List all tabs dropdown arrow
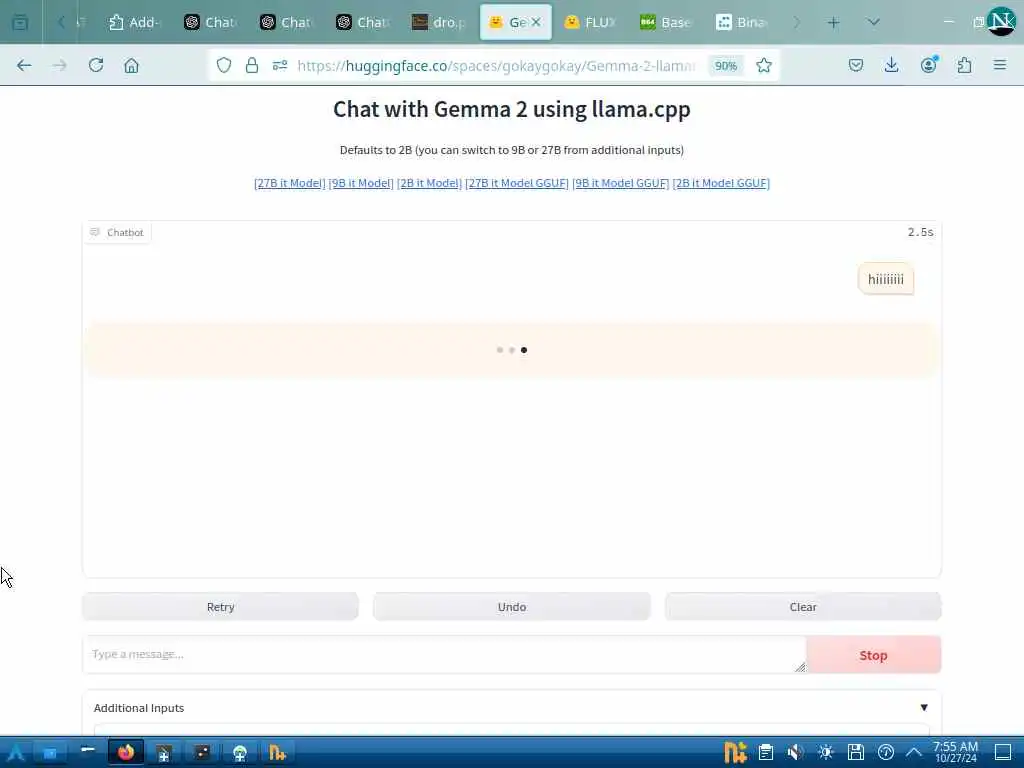Image resolution: width=1024 pixels, height=768 pixels. tap(873, 22)
